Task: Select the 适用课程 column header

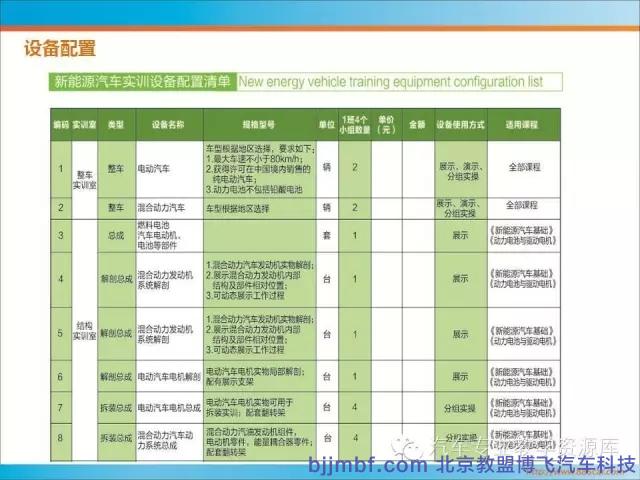Action: (522, 125)
